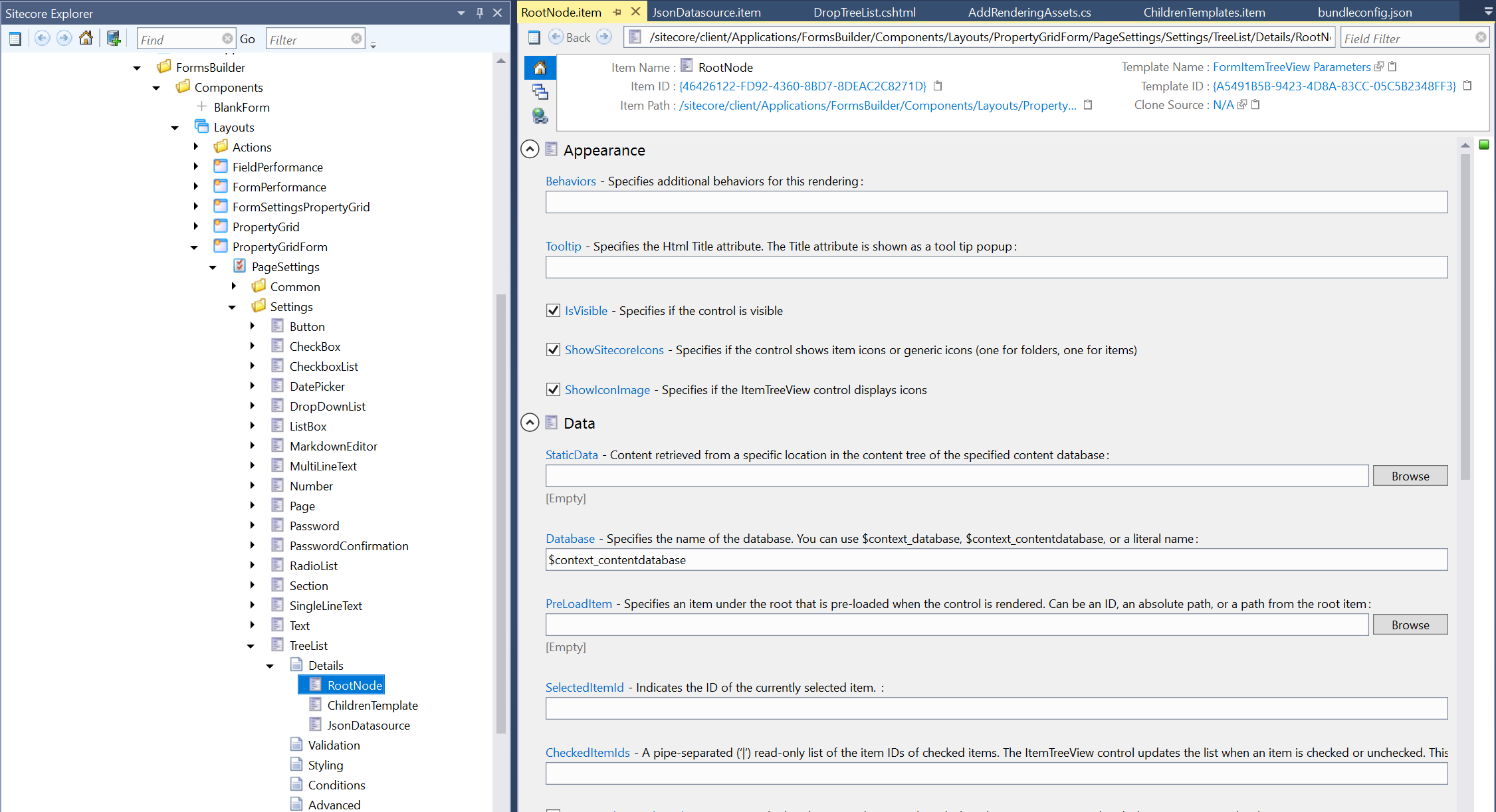Collapse the Appearance section
This screenshot has width=1496, height=812.
(x=530, y=150)
